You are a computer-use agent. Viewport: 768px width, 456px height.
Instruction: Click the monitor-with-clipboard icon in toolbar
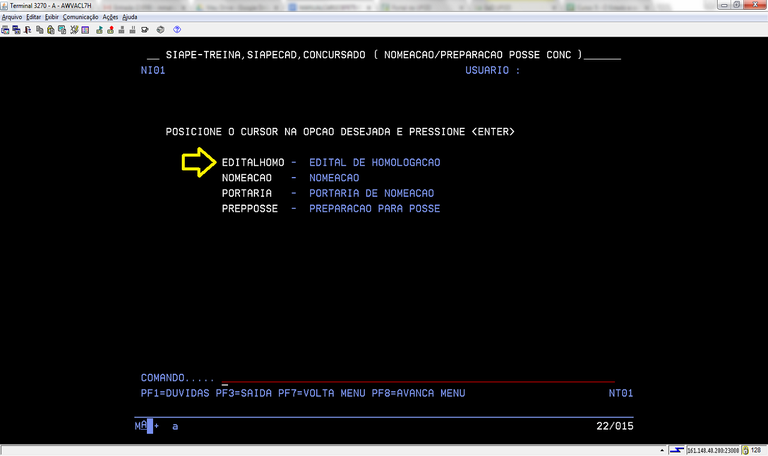(x=62, y=30)
